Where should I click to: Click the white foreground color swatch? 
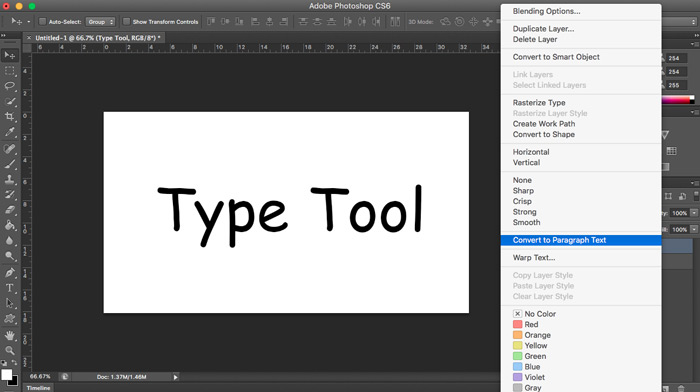click(6, 375)
